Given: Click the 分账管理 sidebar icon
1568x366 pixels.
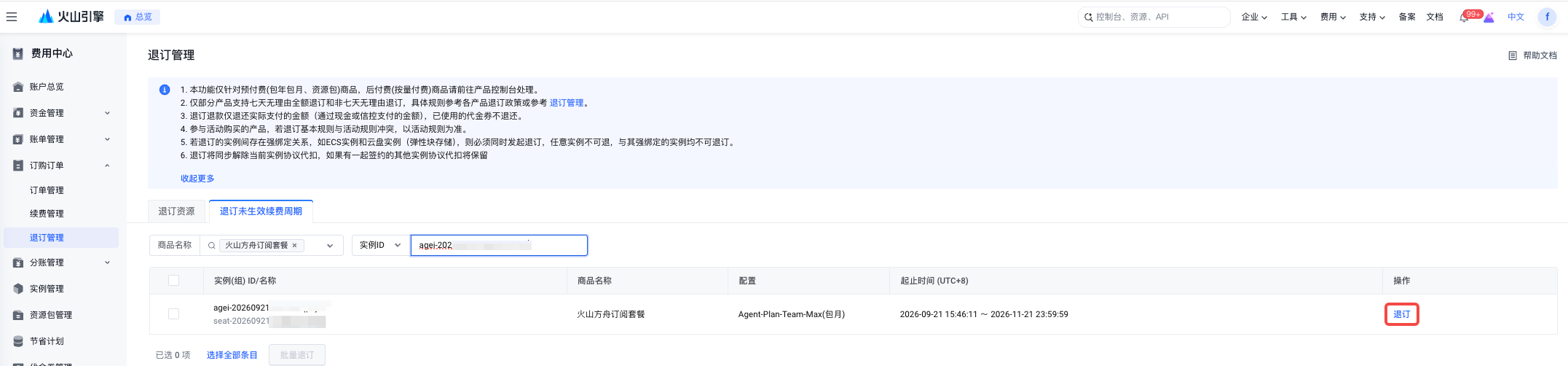Looking at the screenshot, I should tap(18, 262).
